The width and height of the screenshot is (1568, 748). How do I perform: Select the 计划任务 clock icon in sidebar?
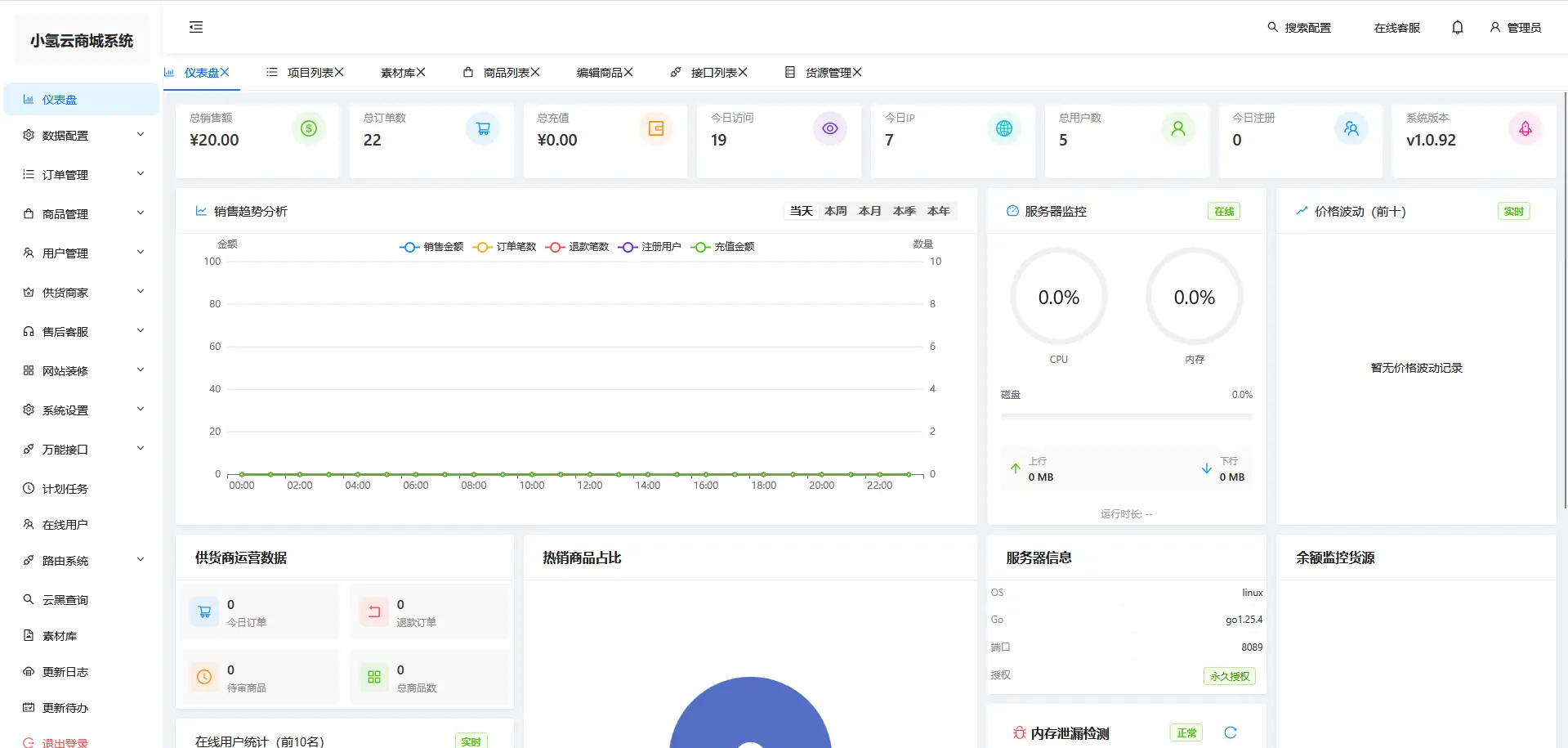(29, 488)
